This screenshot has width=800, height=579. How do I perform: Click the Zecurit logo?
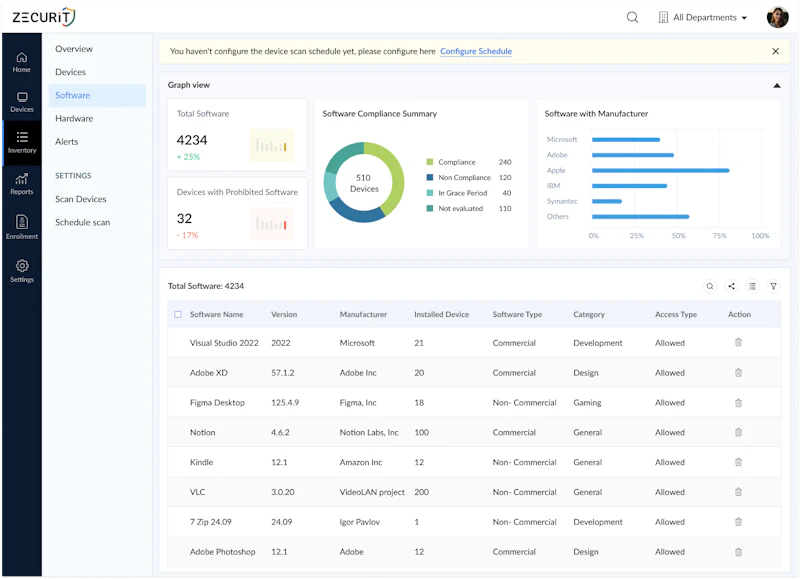[44, 17]
